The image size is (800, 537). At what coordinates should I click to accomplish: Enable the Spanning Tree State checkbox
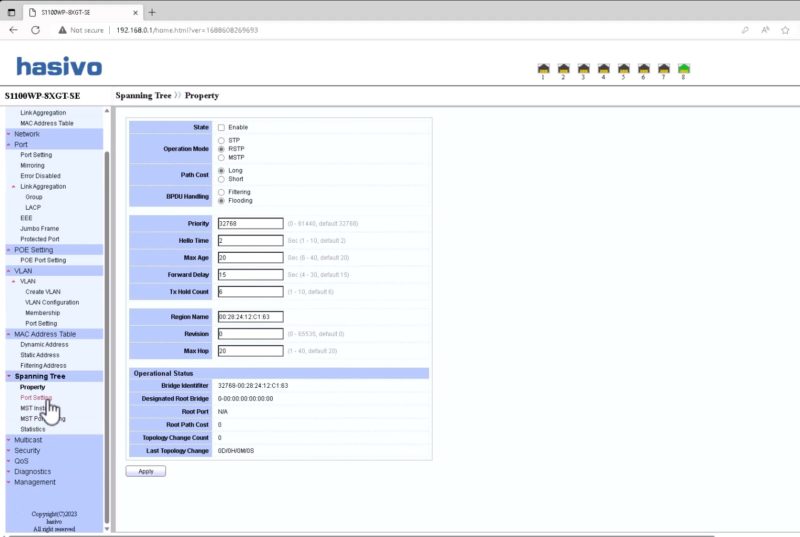(221, 127)
